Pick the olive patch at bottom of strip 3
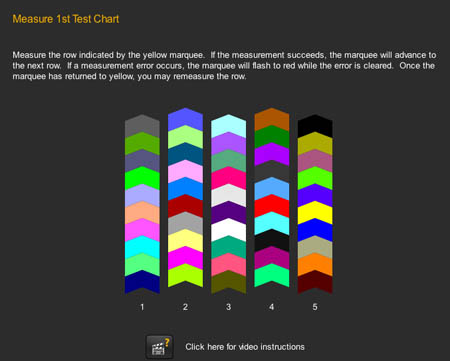This screenshot has height=361, width=450. click(229, 282)
